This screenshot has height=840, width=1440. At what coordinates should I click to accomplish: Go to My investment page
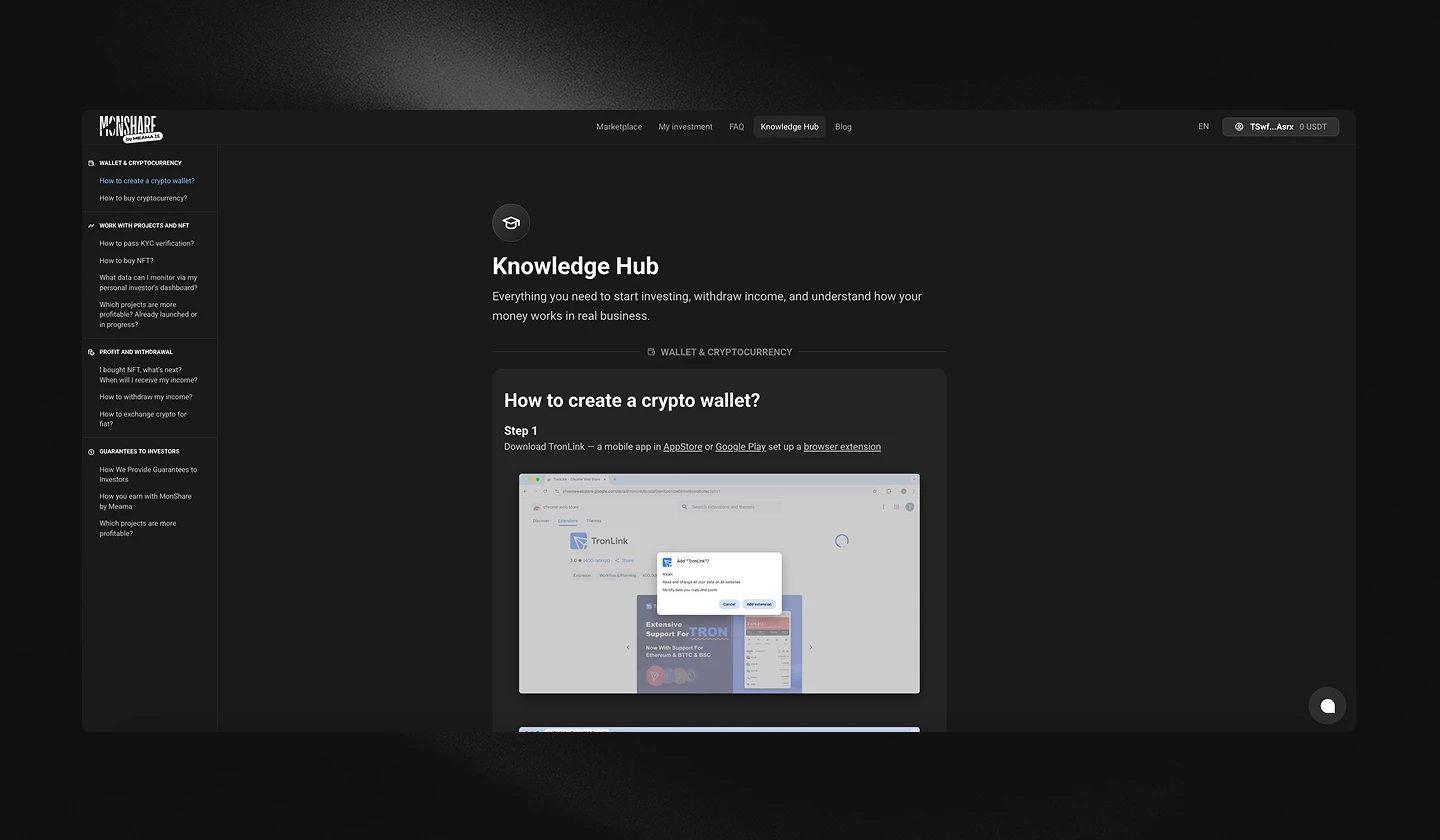click(685, 127)
